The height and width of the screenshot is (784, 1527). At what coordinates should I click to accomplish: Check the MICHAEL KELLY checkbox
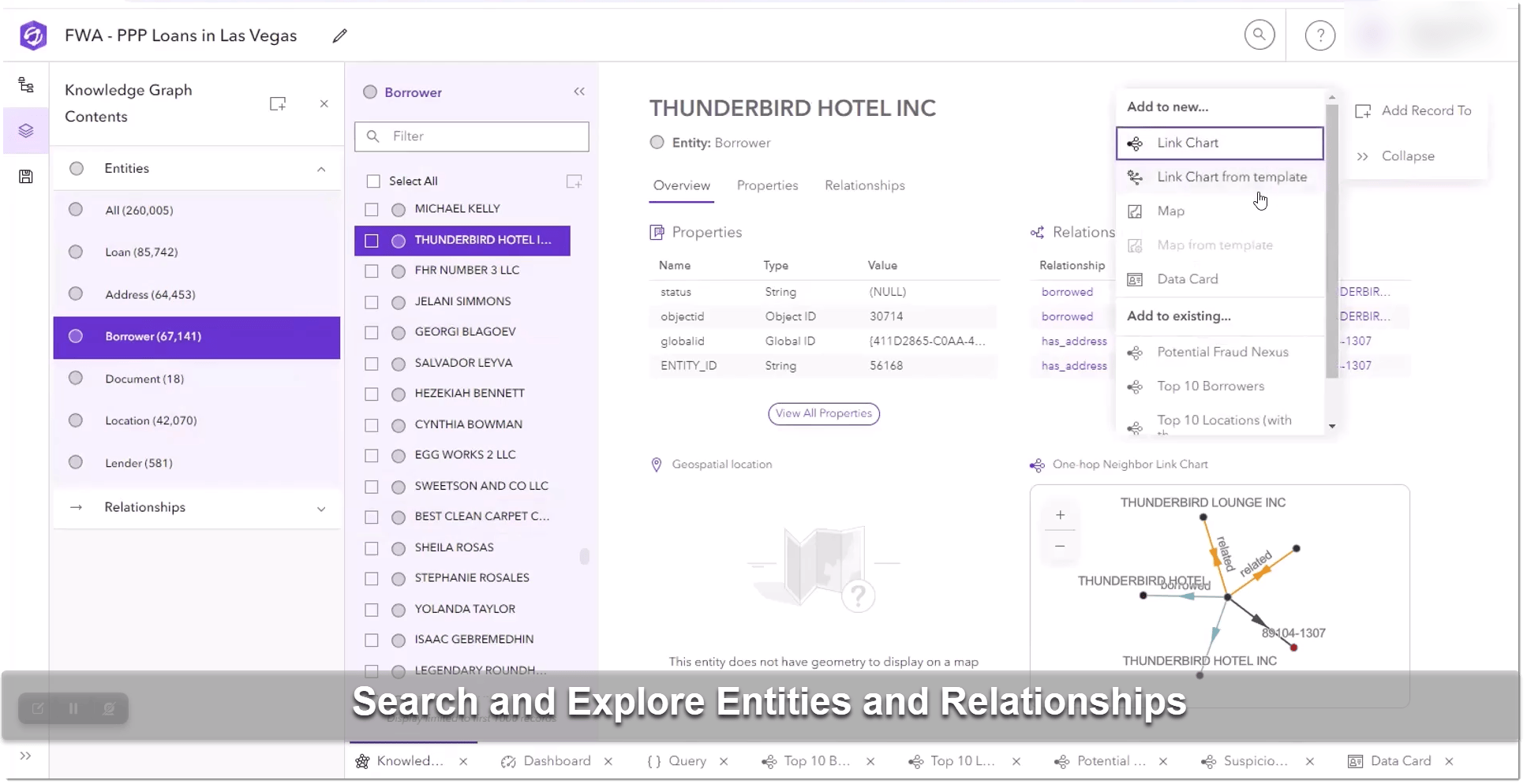coord(372,209)
